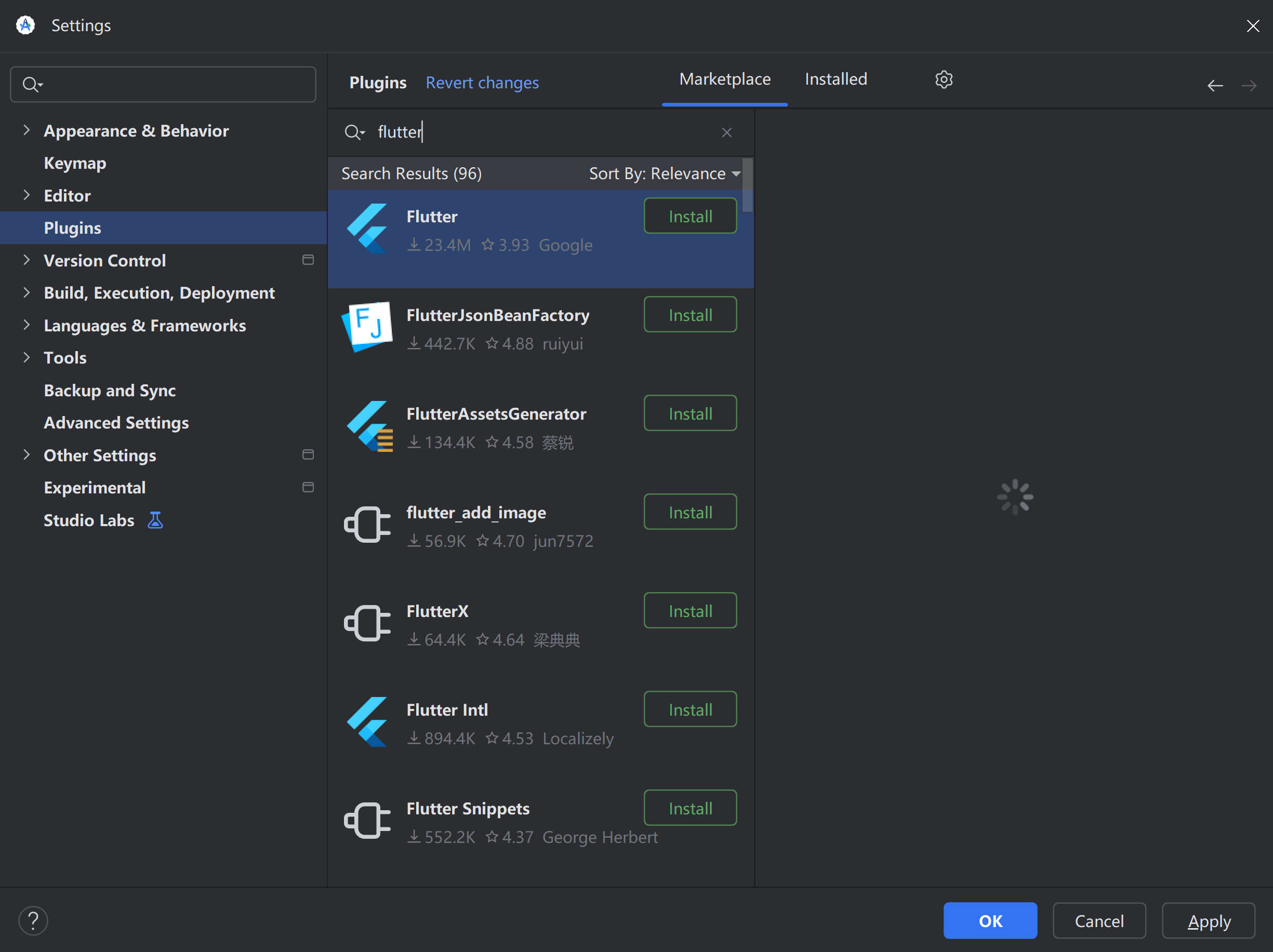This screenshot has height=952, width=1273.
Task: Click the Revert changes link
Action: coord(482,82)
